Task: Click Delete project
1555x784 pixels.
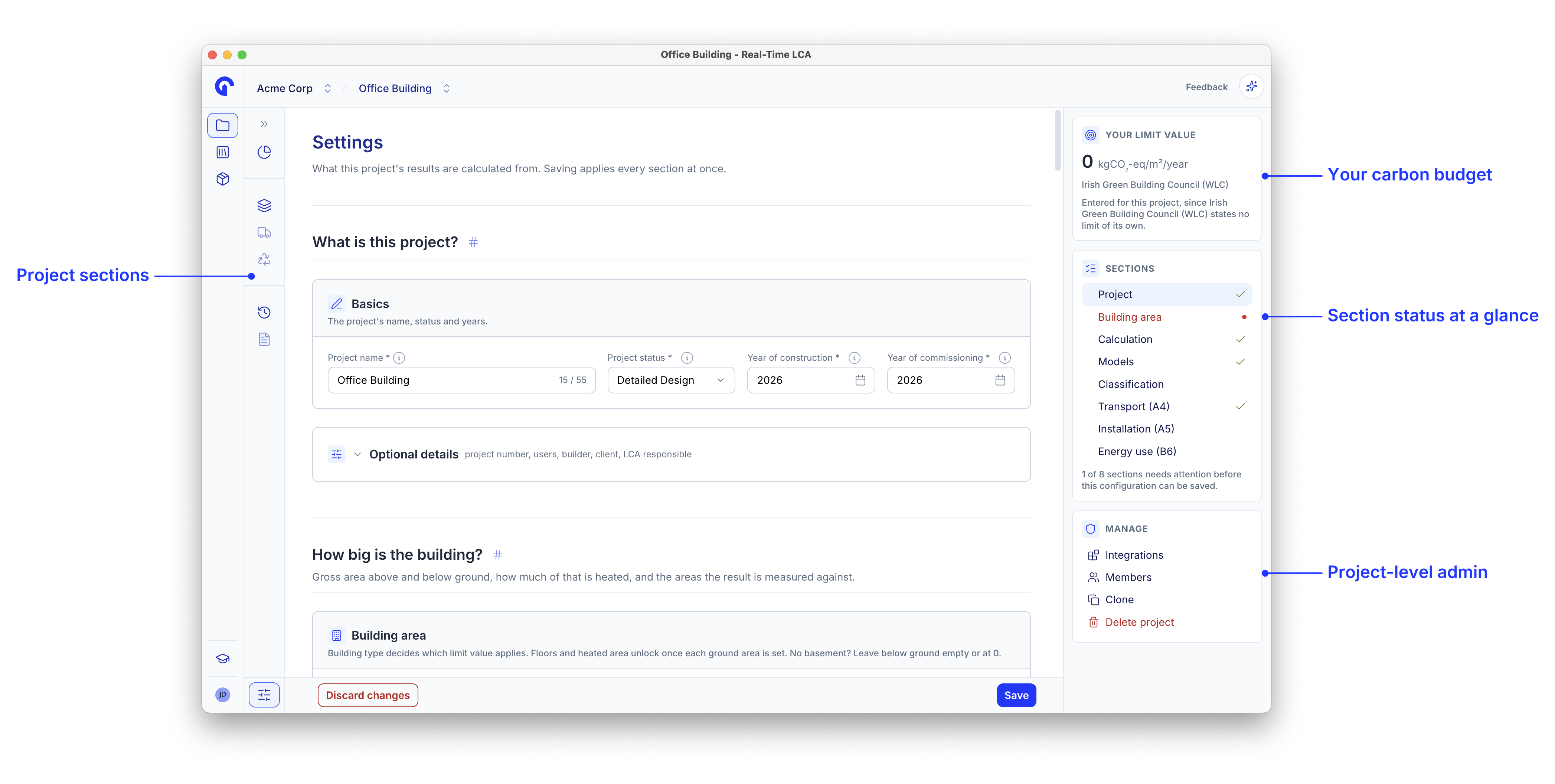Action: tap(1131, 622)
